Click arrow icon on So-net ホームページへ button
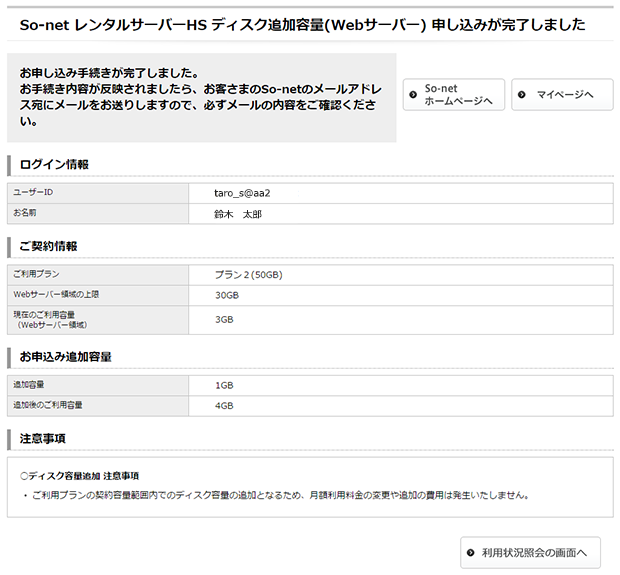The width and height of the screenshot is (620, 575). [x=413, y=94]
